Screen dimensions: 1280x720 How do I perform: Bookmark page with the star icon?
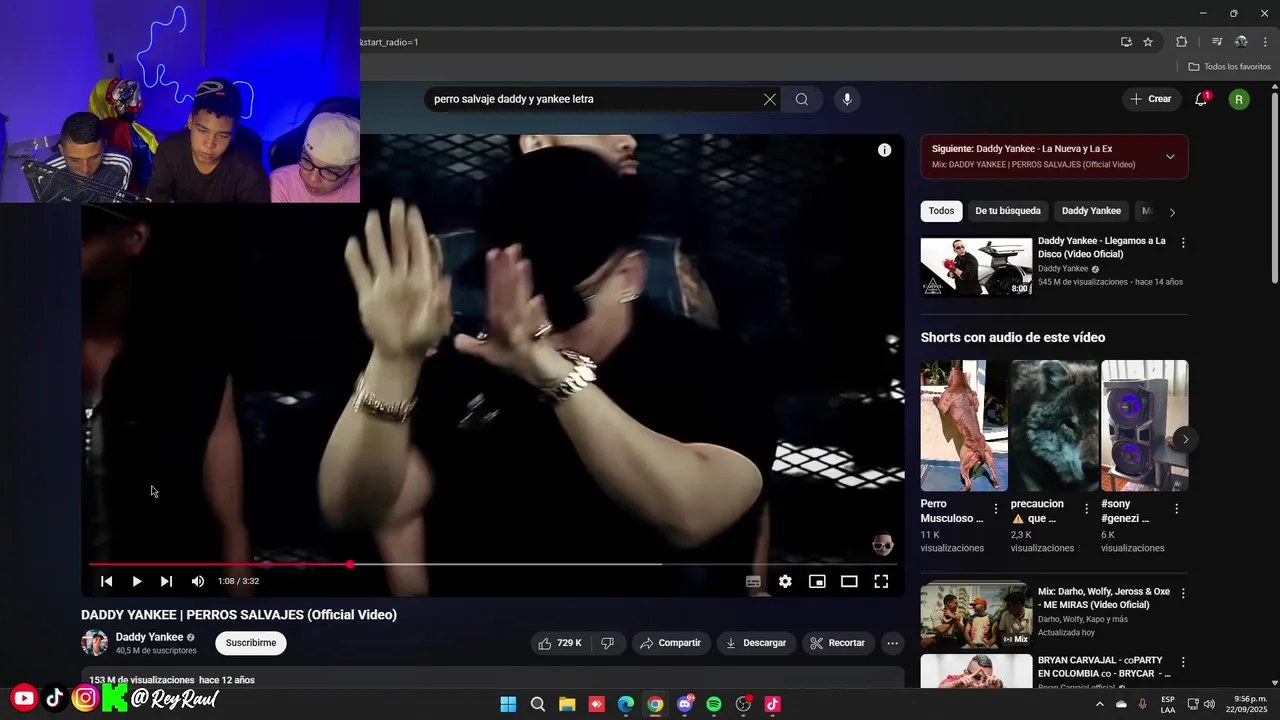tap(1148, 42)
